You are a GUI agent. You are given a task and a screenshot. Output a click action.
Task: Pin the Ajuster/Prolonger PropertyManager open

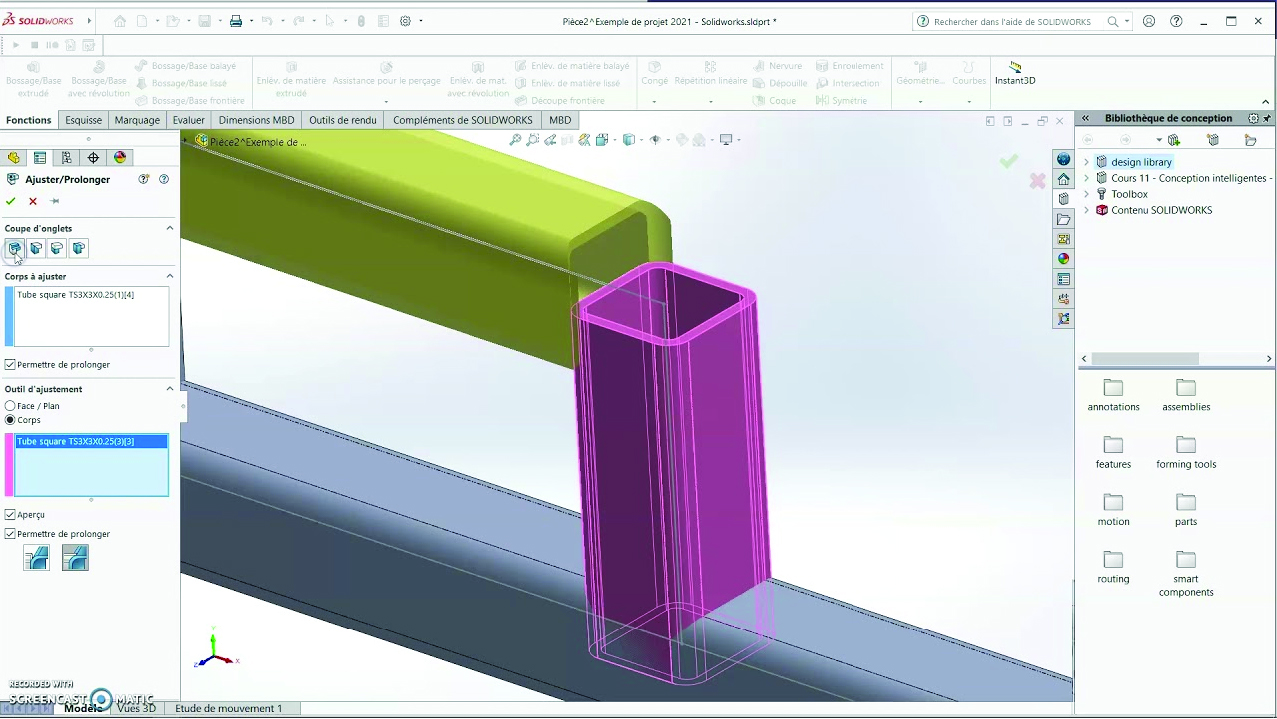tap(54, 200)
